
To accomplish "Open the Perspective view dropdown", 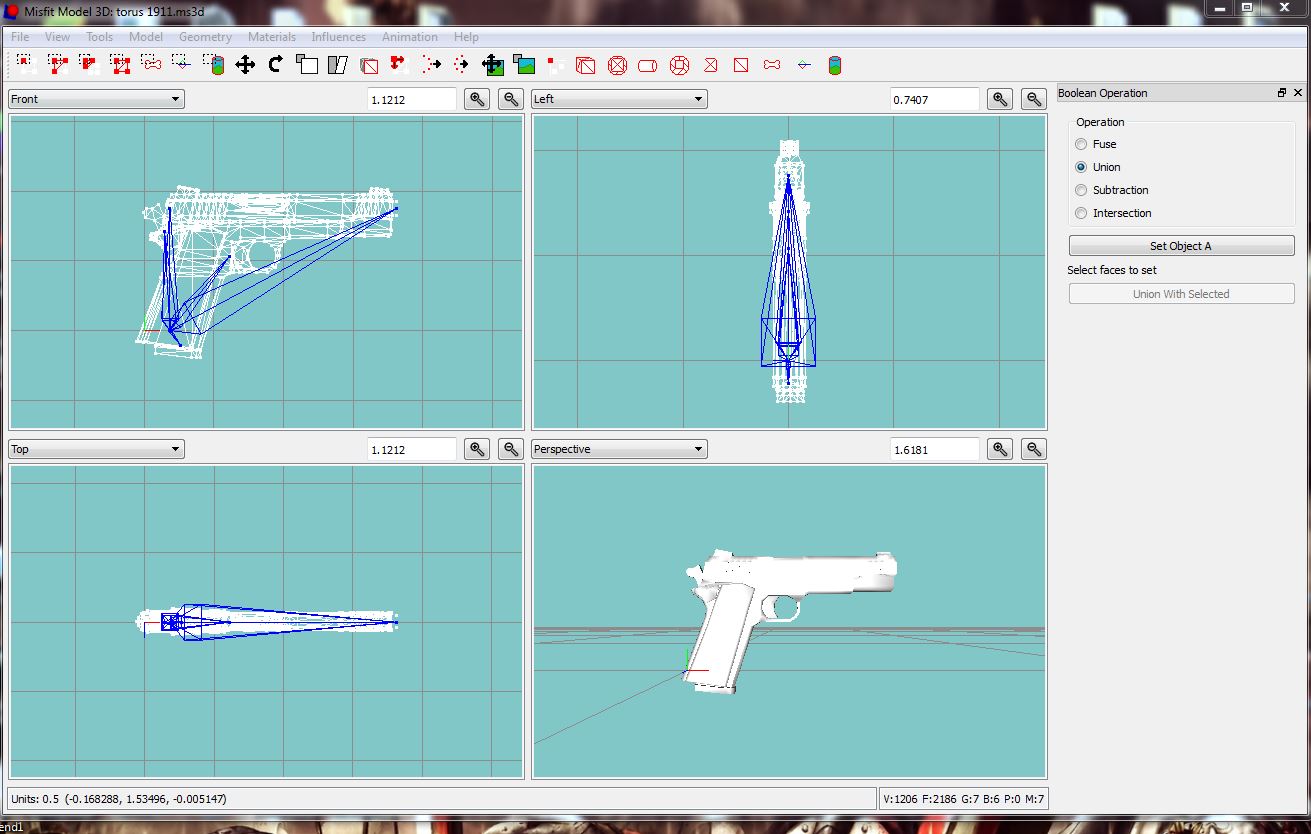I will pos(619,449).
